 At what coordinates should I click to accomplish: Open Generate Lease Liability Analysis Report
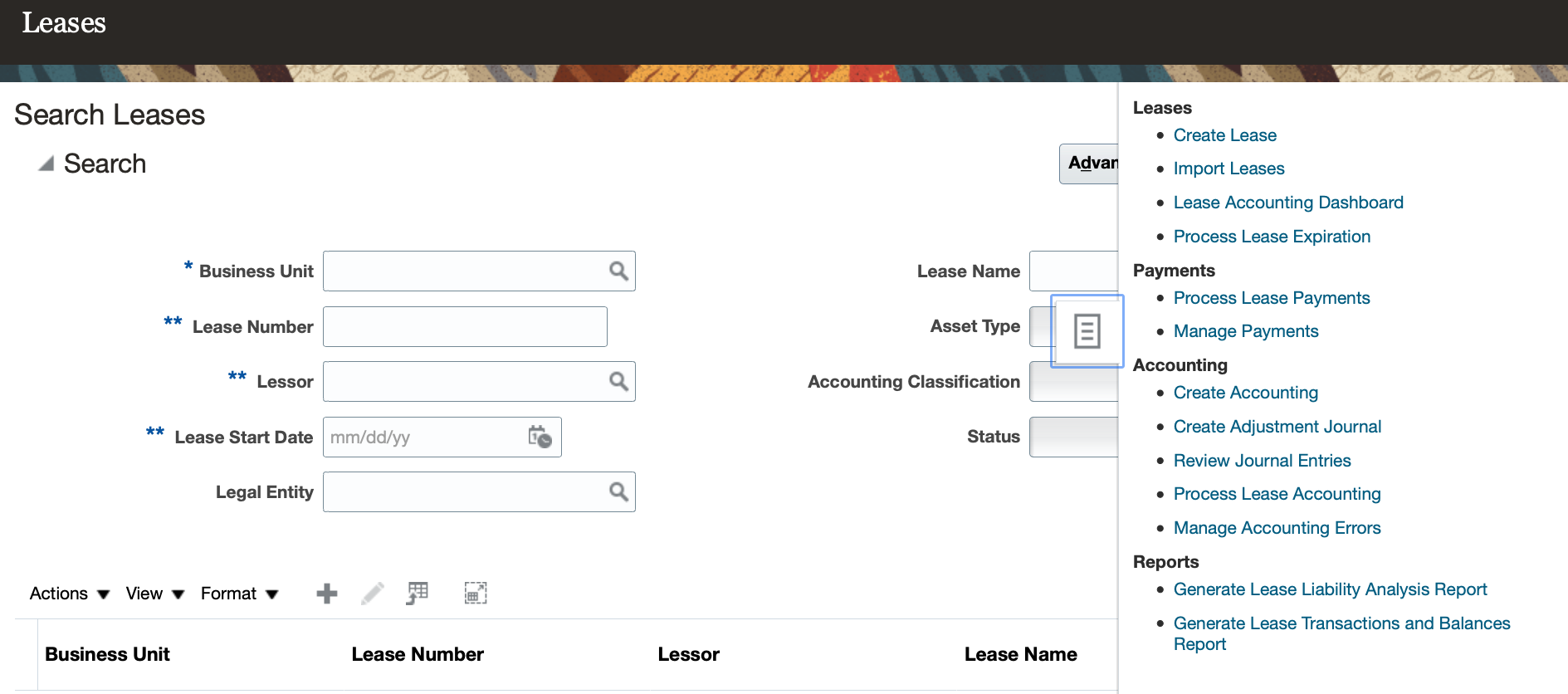click(1330, 589)
